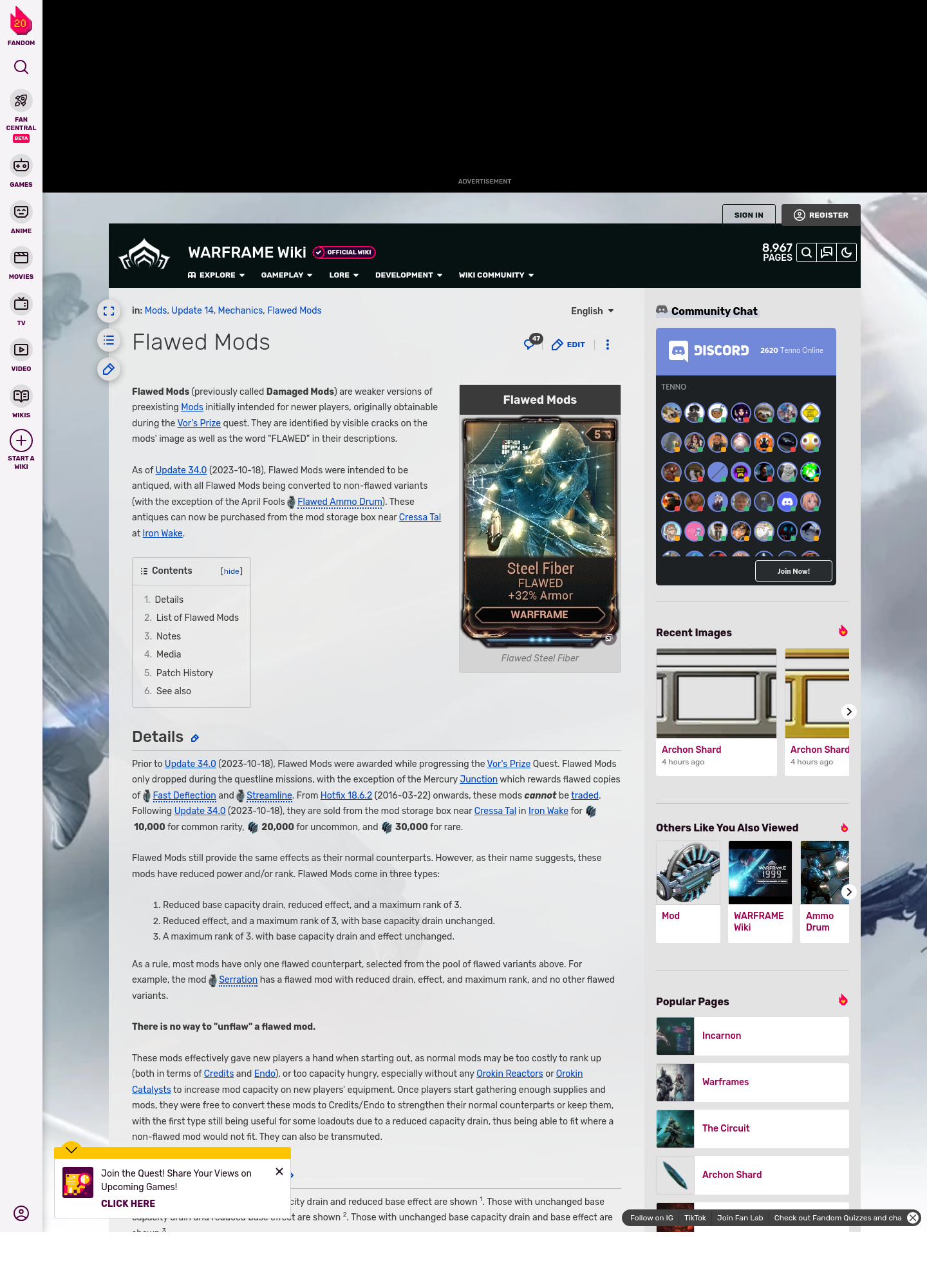Expand the Wiki Community menu
The height and width of the screenshot is (1288, 927).
point(496,275)
